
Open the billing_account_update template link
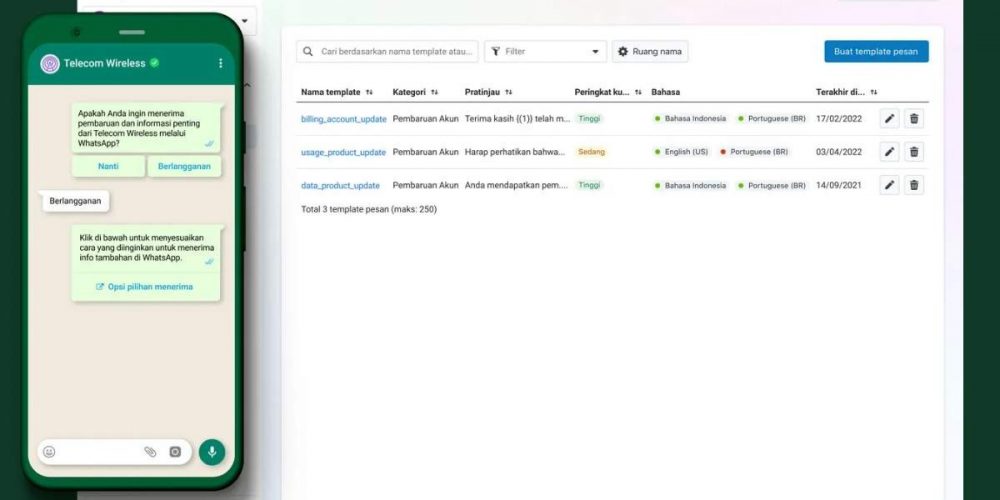click(343, 119)
